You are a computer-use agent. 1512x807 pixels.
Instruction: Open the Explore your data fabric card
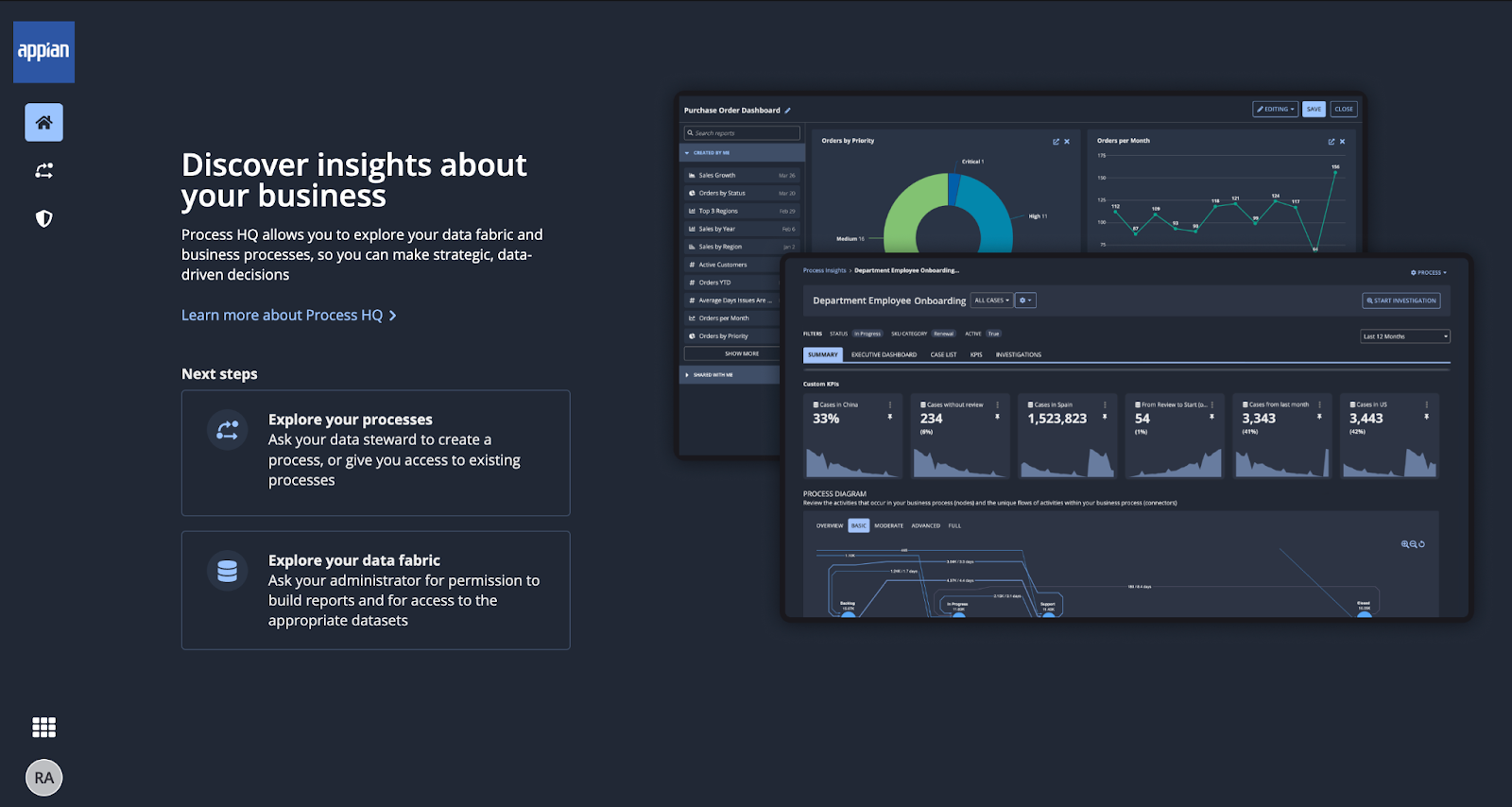coord(375,590)
